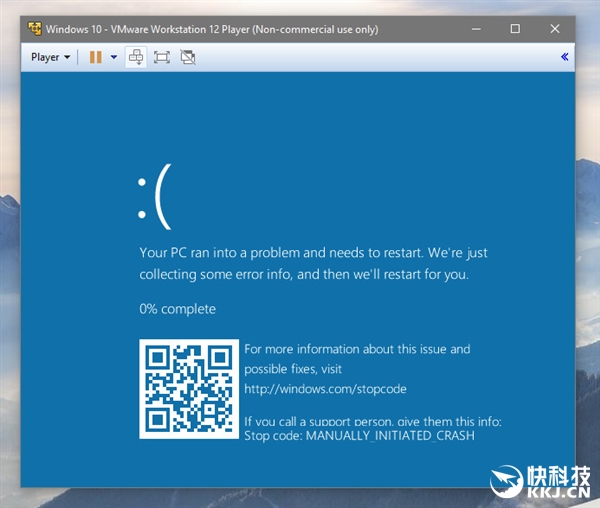This screenshot has width=600, height=508.
Task: Expand the power options dropdown arrow
Action: (114, 57)
